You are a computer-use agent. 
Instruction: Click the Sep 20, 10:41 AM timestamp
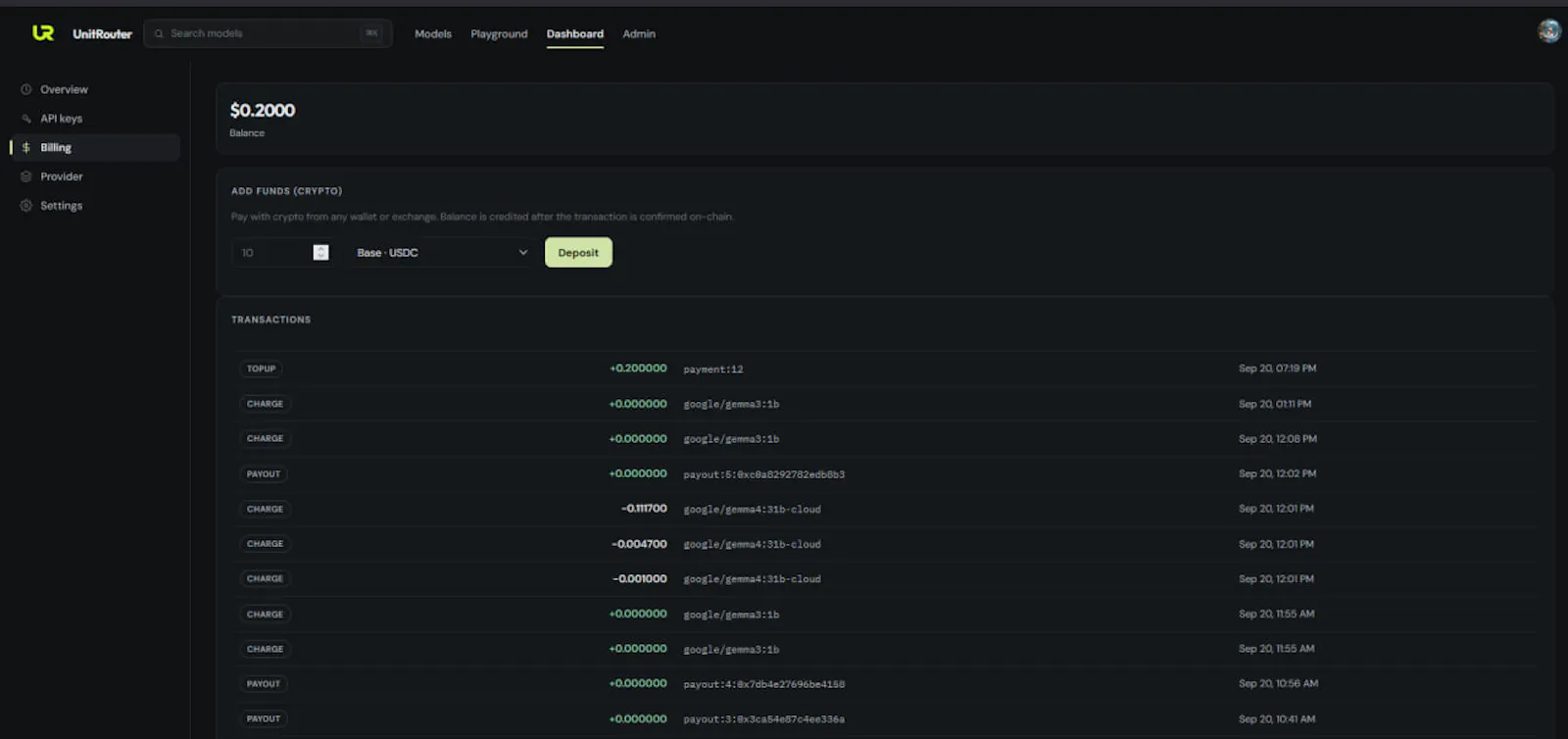pyautogui.click(x=1277, y=719)
